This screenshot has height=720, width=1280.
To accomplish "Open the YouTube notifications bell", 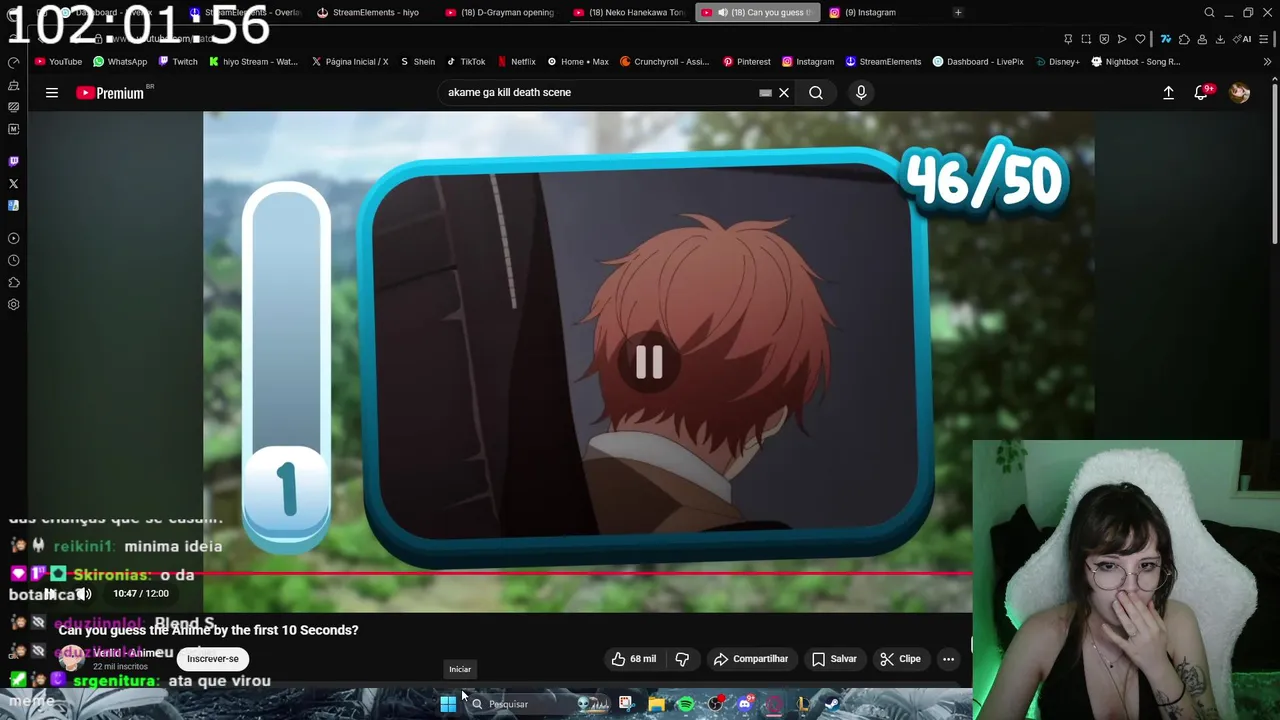I will 1201,93.
